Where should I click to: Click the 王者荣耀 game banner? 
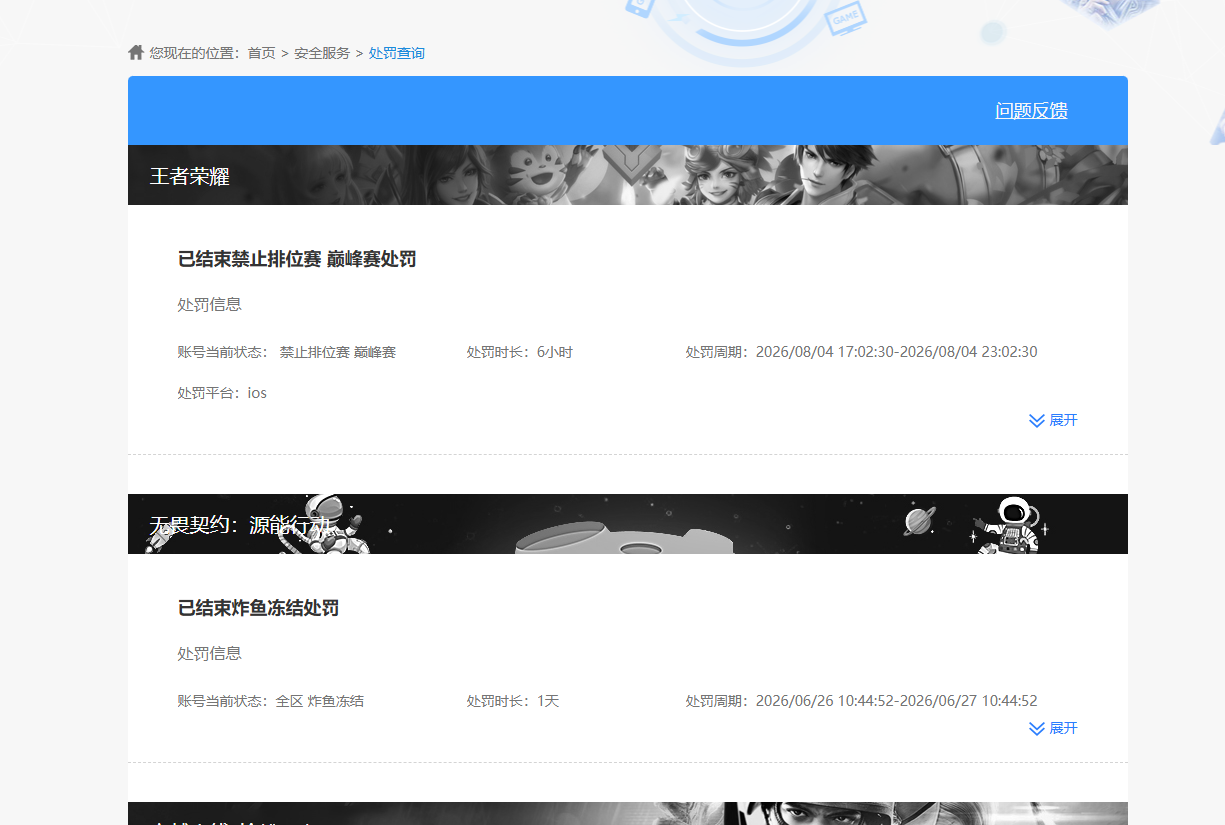click(628, 175)
